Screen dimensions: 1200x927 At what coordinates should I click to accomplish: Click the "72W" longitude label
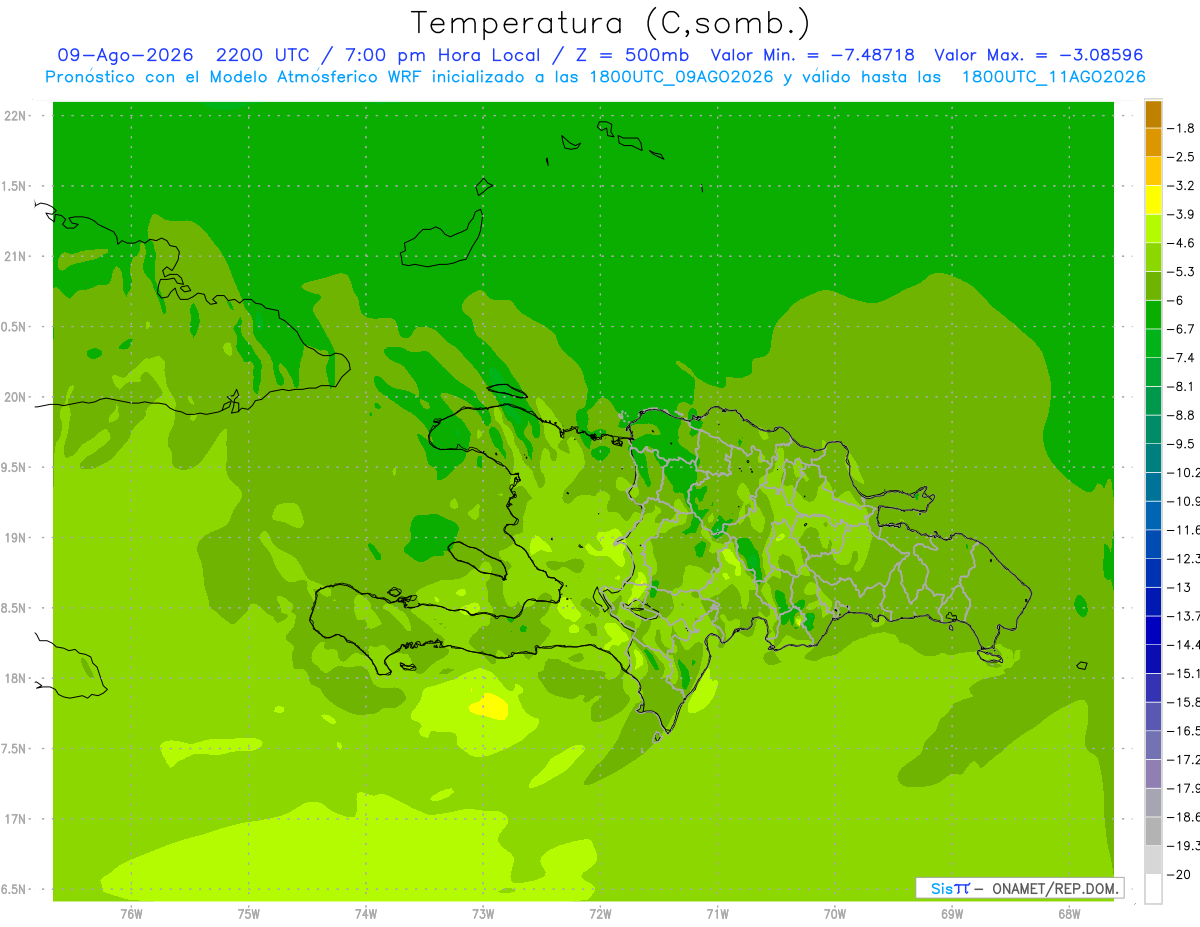(600, 913)
